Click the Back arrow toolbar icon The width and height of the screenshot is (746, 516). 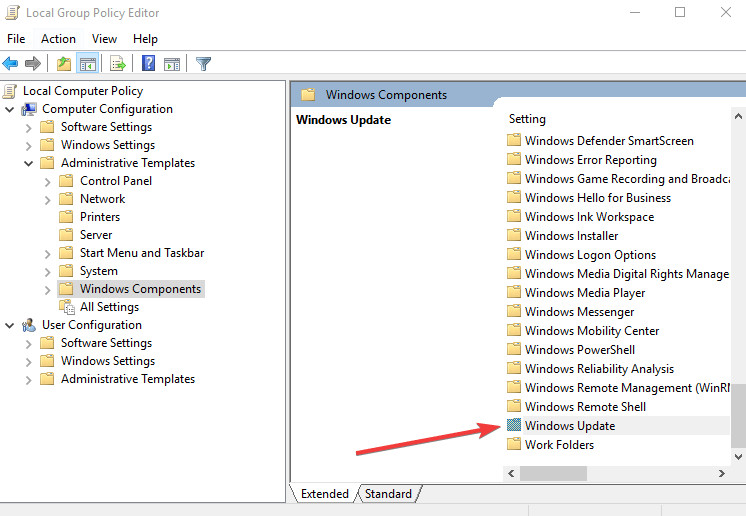(10, 63)
